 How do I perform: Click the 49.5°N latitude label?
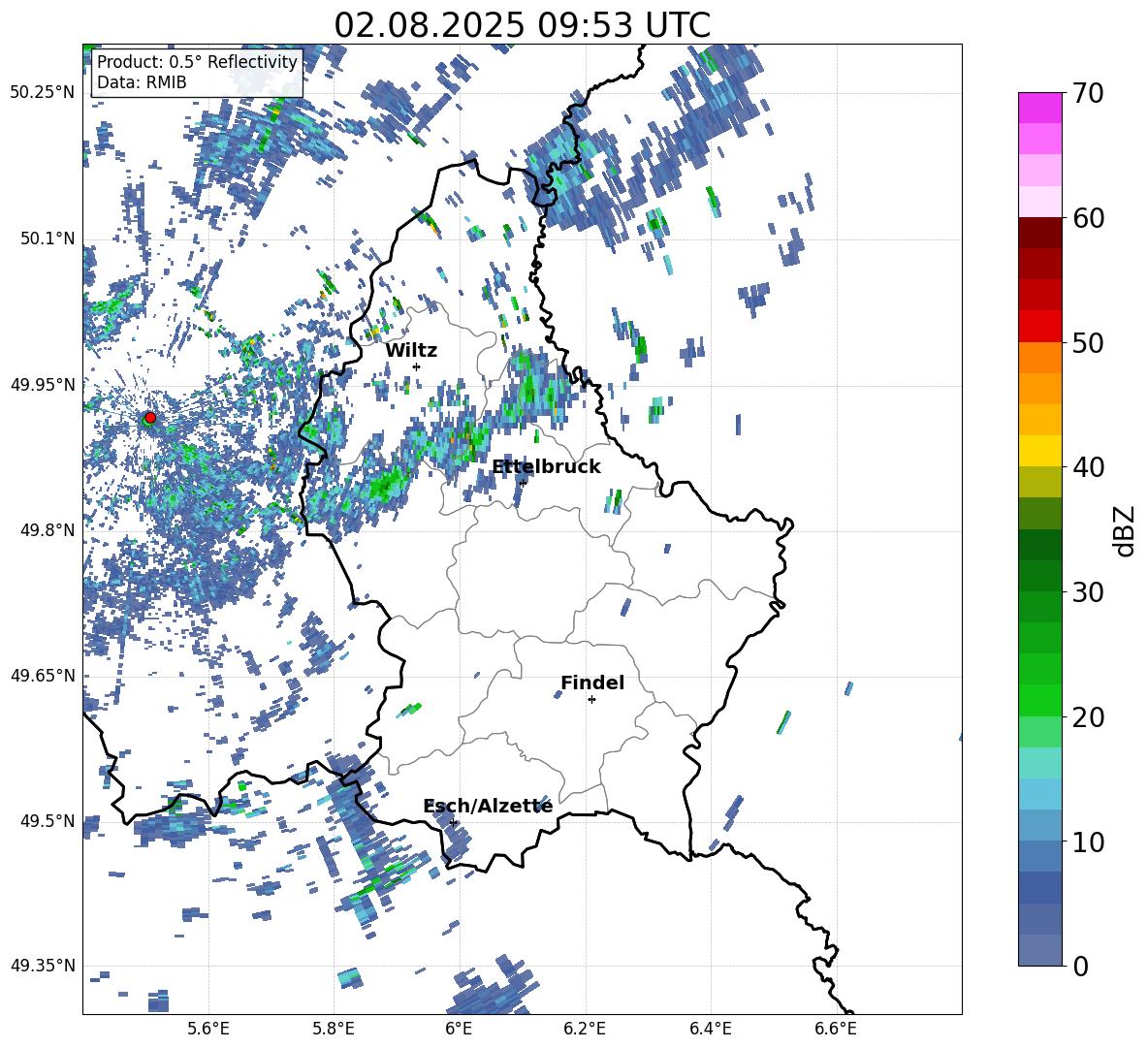47,820
